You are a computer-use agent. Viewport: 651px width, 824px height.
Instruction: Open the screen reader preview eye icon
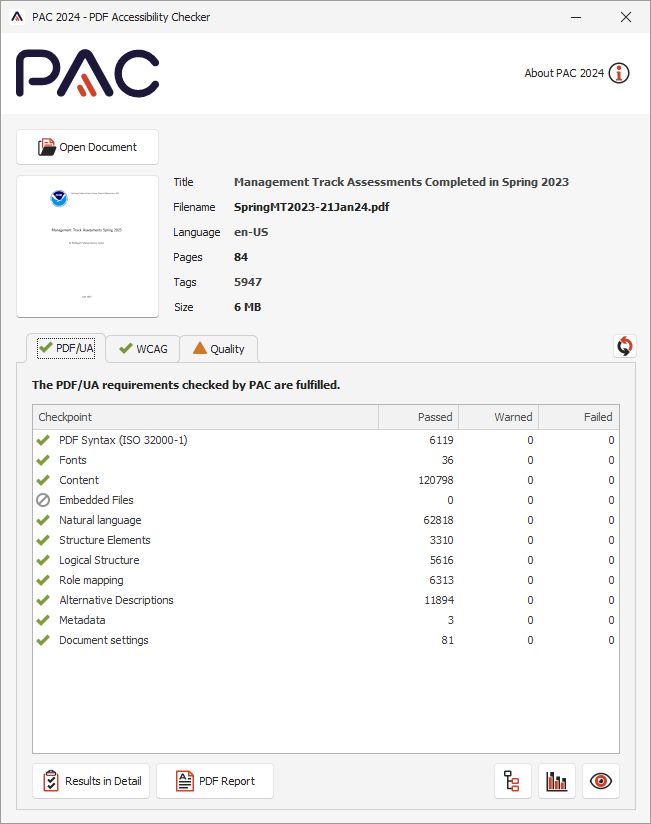tap(600, 781)
